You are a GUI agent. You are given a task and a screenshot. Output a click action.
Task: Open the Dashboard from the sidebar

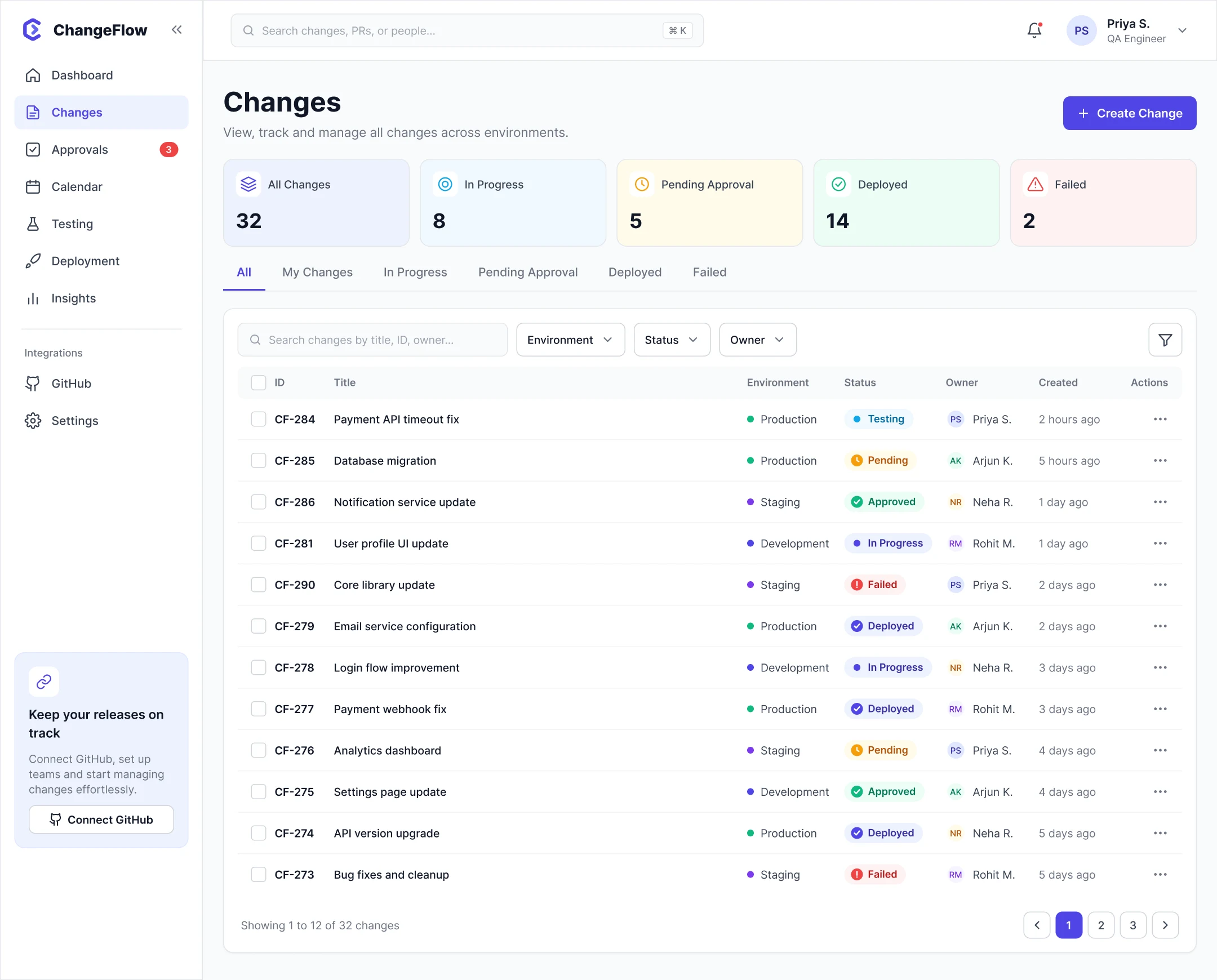[101, 75]
